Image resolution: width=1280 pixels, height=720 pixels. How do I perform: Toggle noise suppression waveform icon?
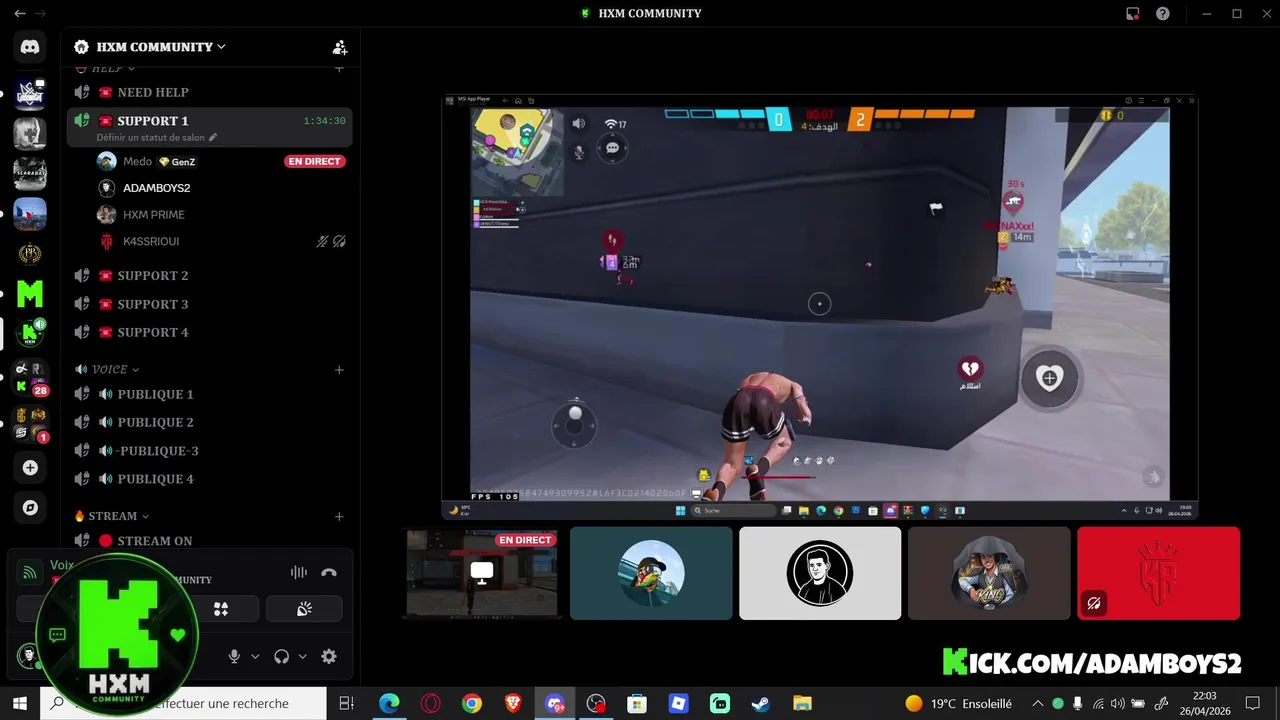coord(298,573)
